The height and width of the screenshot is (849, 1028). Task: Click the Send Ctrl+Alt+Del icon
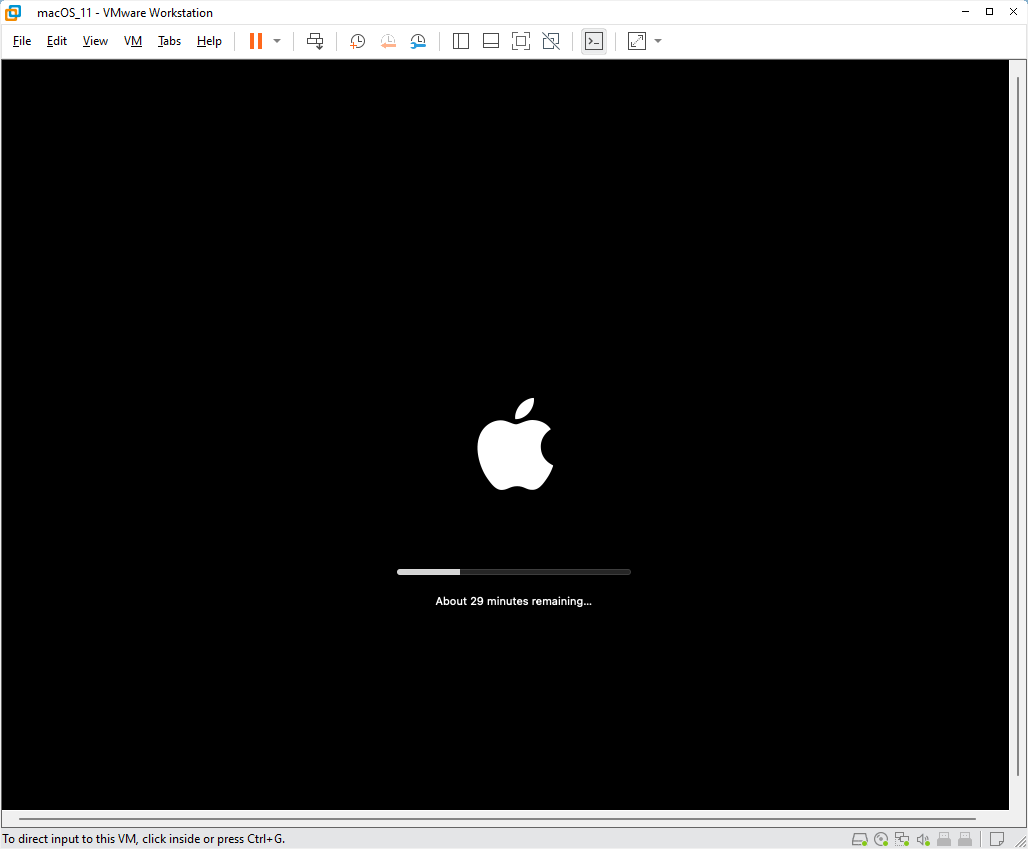(x=315, y=41)
